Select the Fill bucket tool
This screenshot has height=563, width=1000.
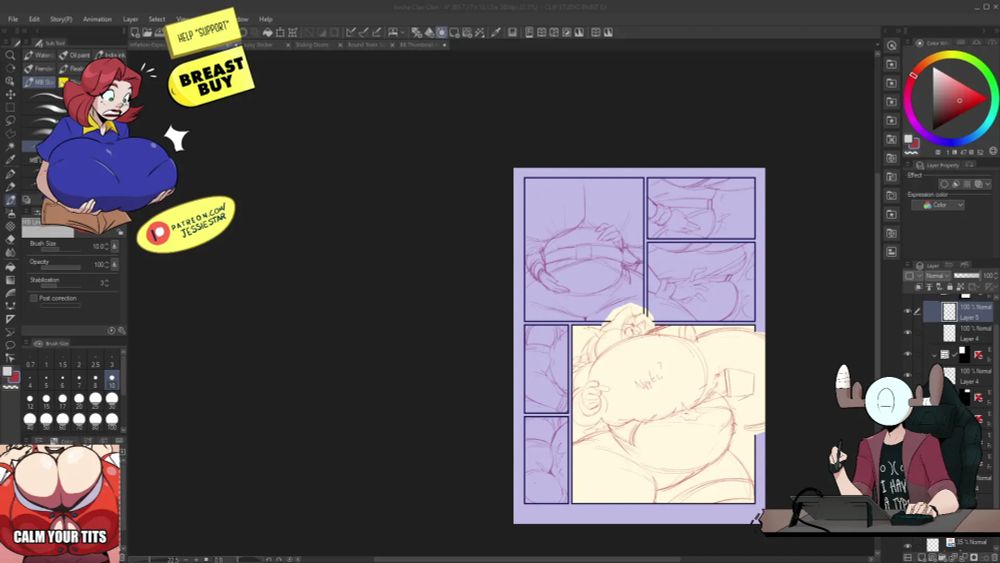10,267
